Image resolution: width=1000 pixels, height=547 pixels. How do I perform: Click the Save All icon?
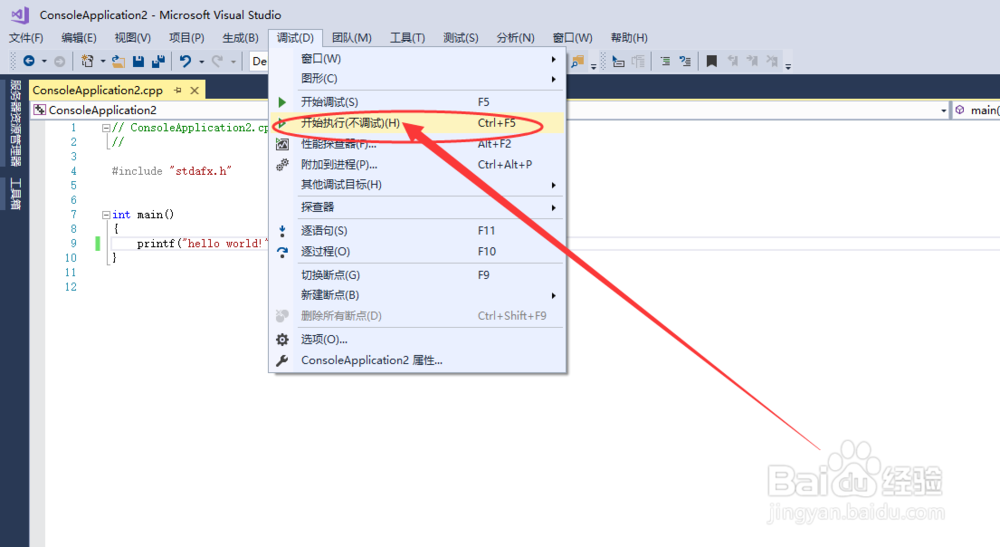[x=158, y=61]
